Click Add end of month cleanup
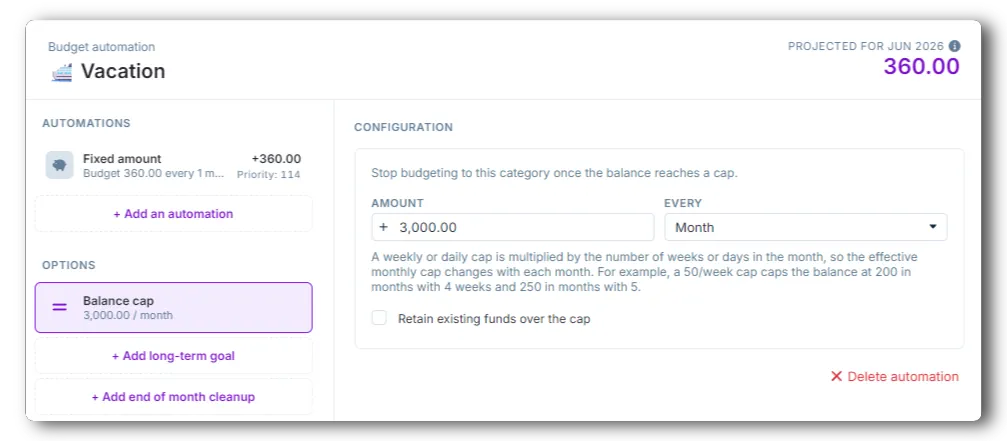The width and height of the screenshot is (1007, 441). pos(173,397)
